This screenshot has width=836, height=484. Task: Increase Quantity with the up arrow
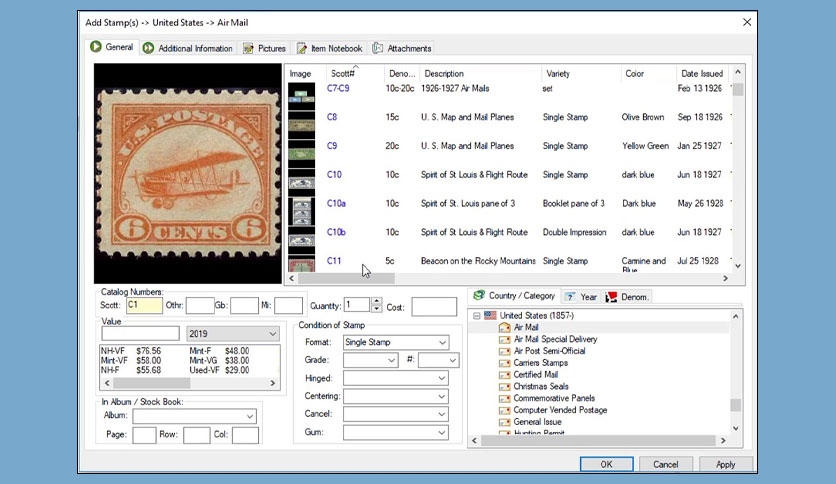click(x=376, y=301)
